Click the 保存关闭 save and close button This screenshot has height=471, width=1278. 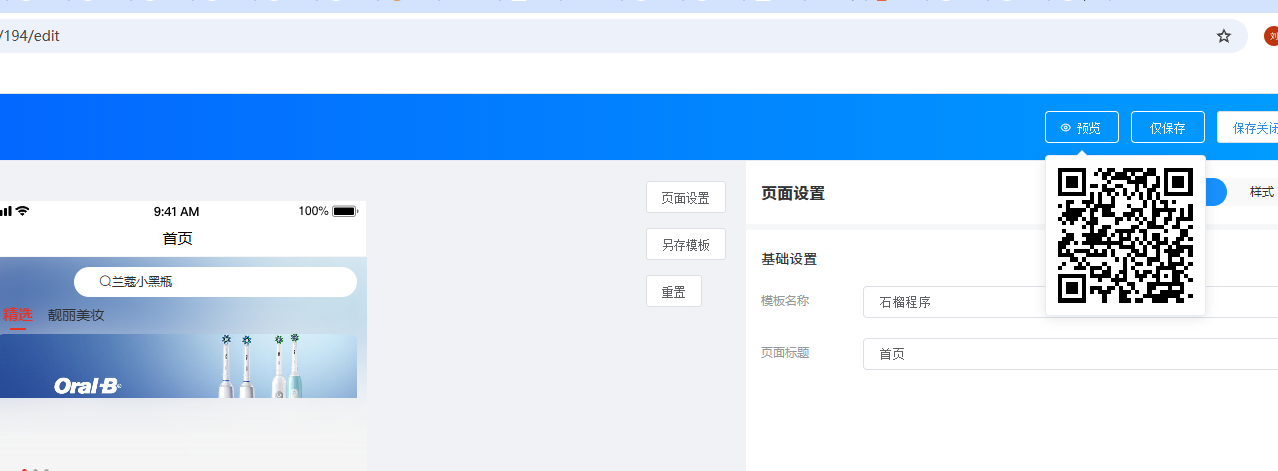[1247, 127]
